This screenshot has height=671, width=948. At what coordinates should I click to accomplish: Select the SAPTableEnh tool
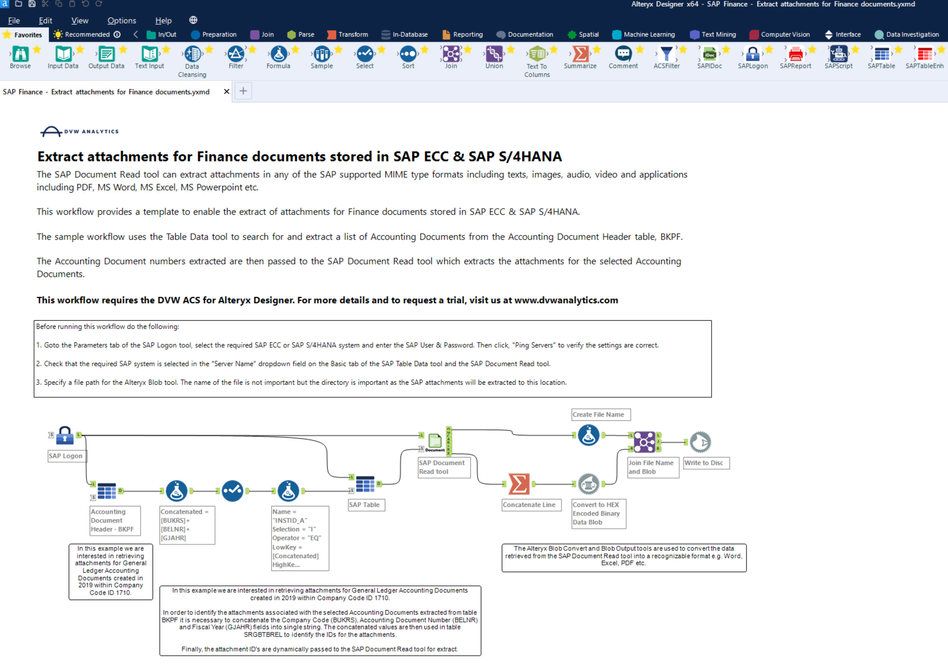924,54
